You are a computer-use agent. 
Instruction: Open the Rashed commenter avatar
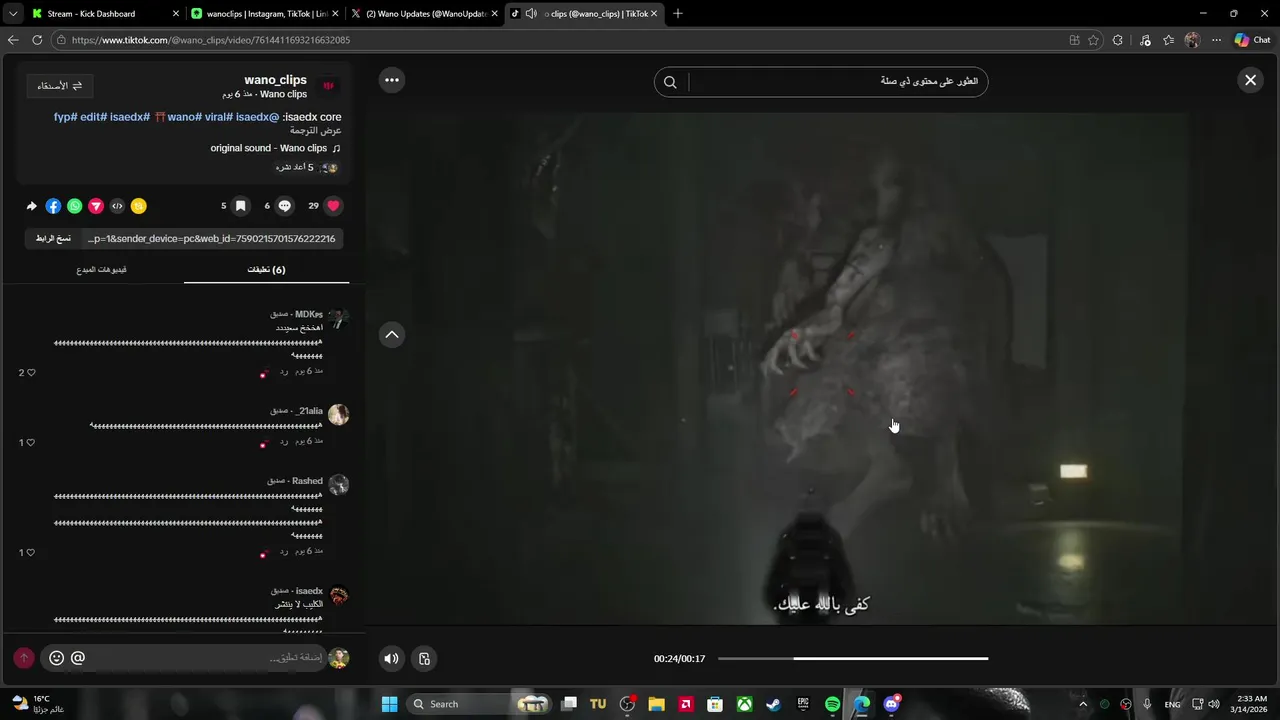pyautogui.click(x=339, y=485)
